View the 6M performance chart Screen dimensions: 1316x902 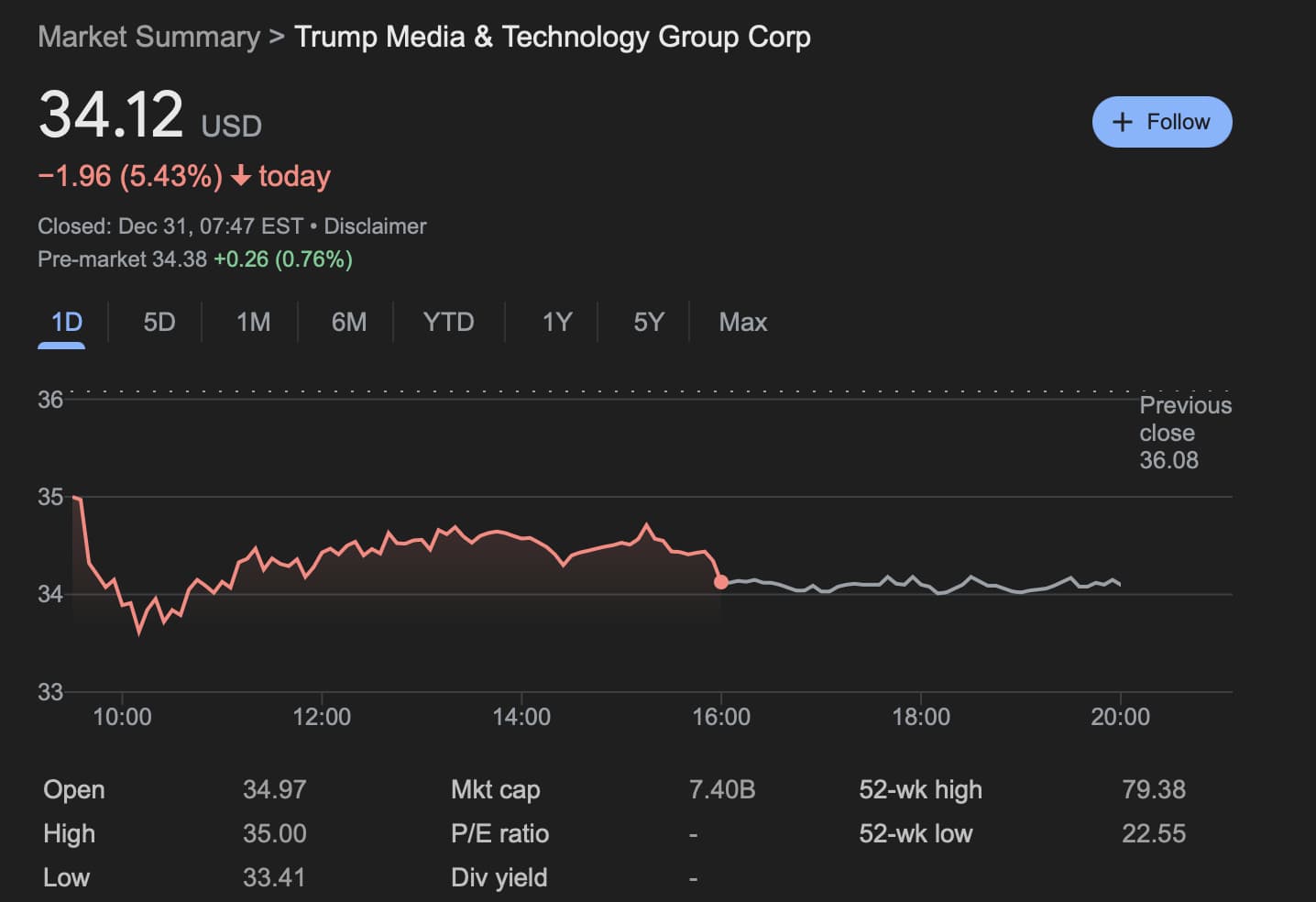pos(349,323)
